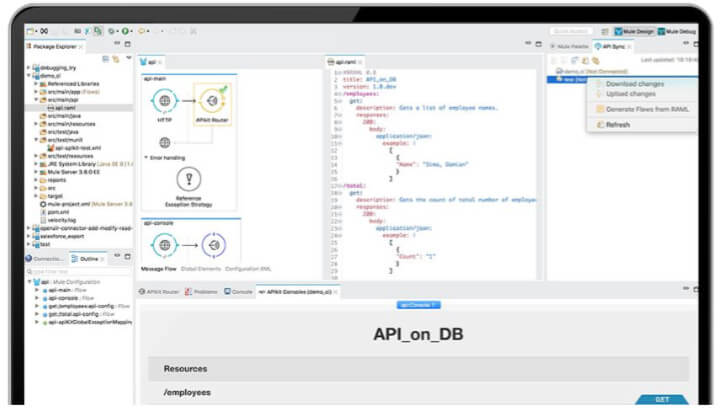Image resolution: width=722 pixels, height=411 pixels.
Task: Choose Download changes from context menu
Action: click(634, 84)
